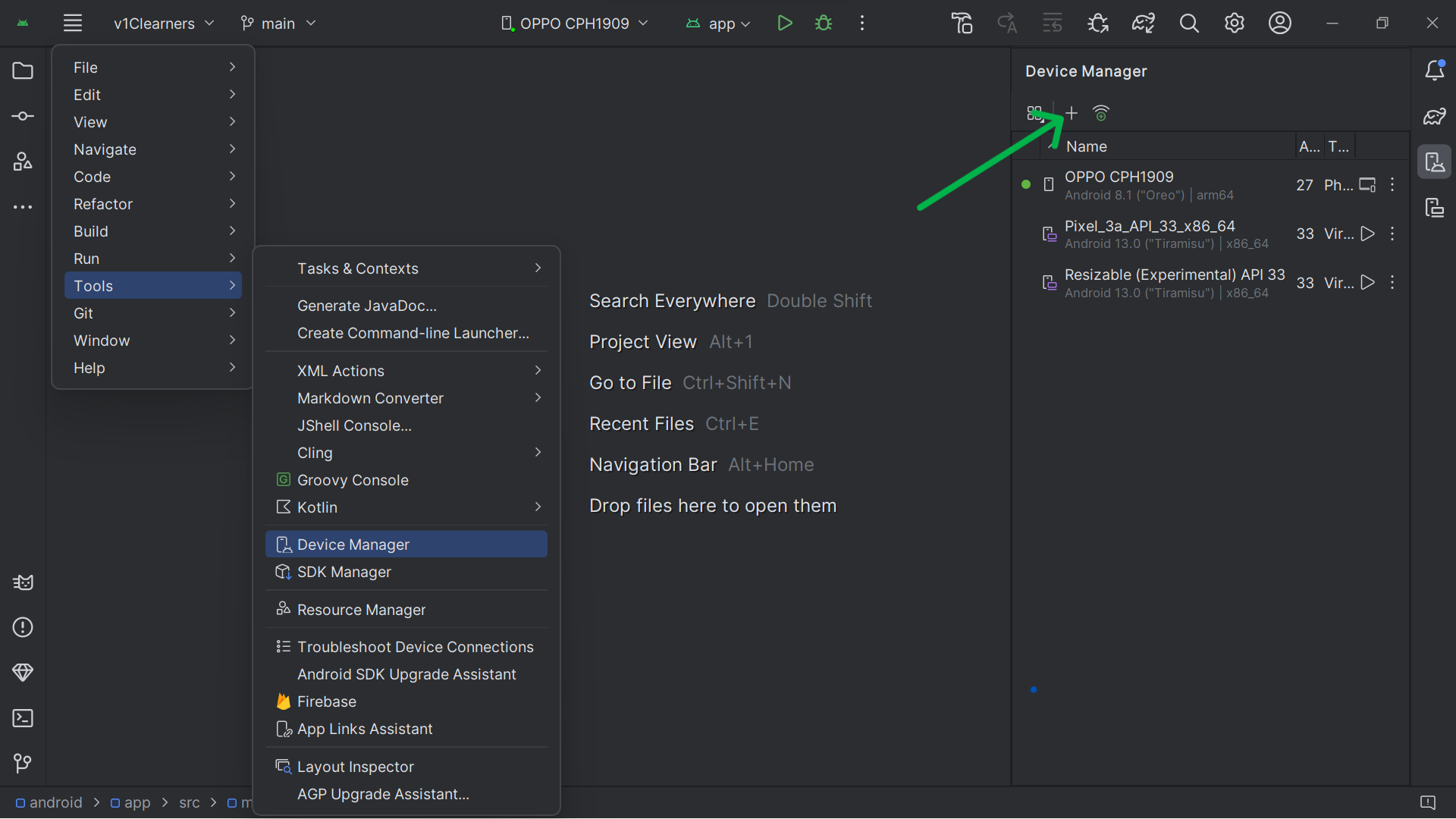The image size is (1456, 819).
Task: Open the main branch dropdown
Action: tap(278, 24)
